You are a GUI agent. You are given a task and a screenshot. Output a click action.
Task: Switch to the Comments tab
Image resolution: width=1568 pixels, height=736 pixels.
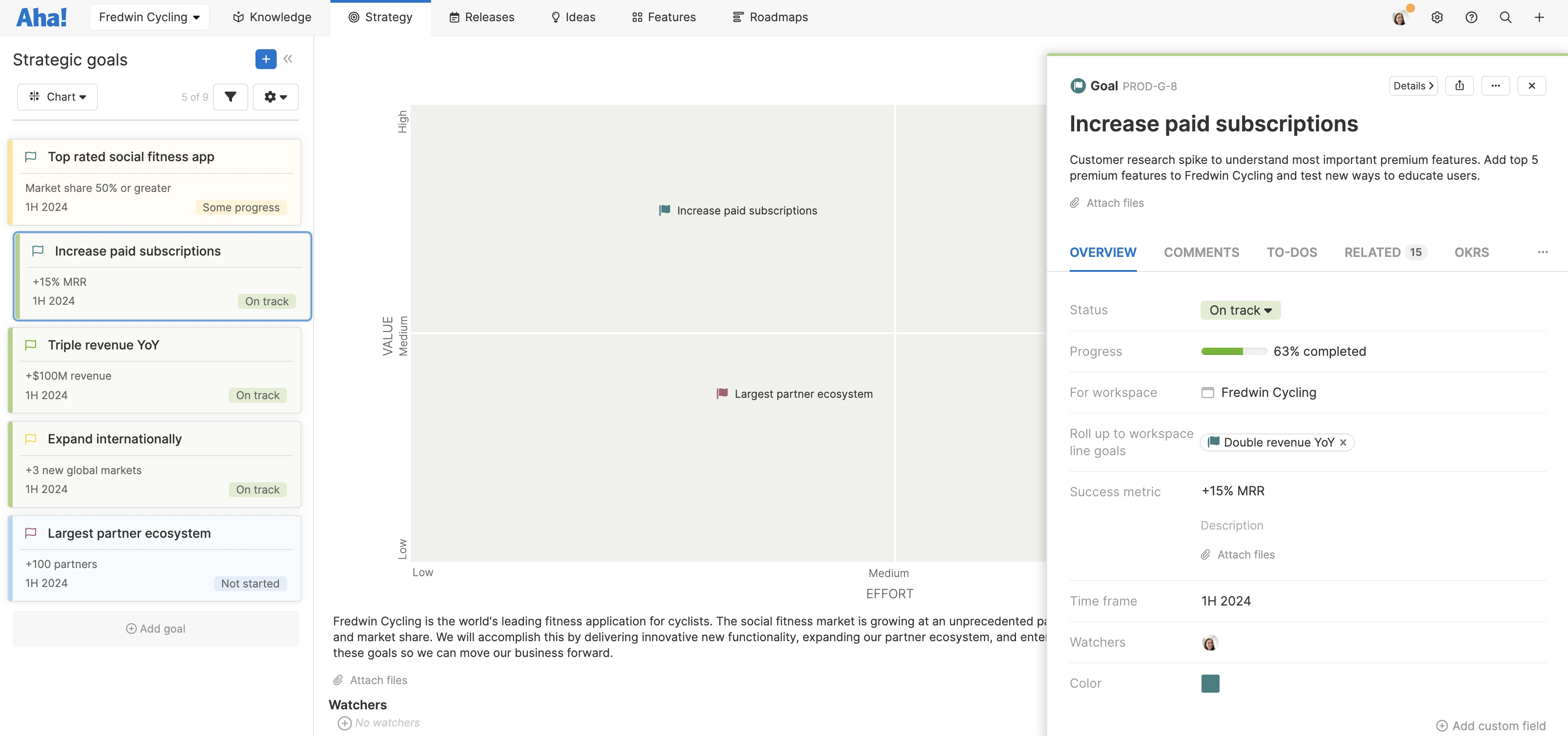tap(1202, 252)
